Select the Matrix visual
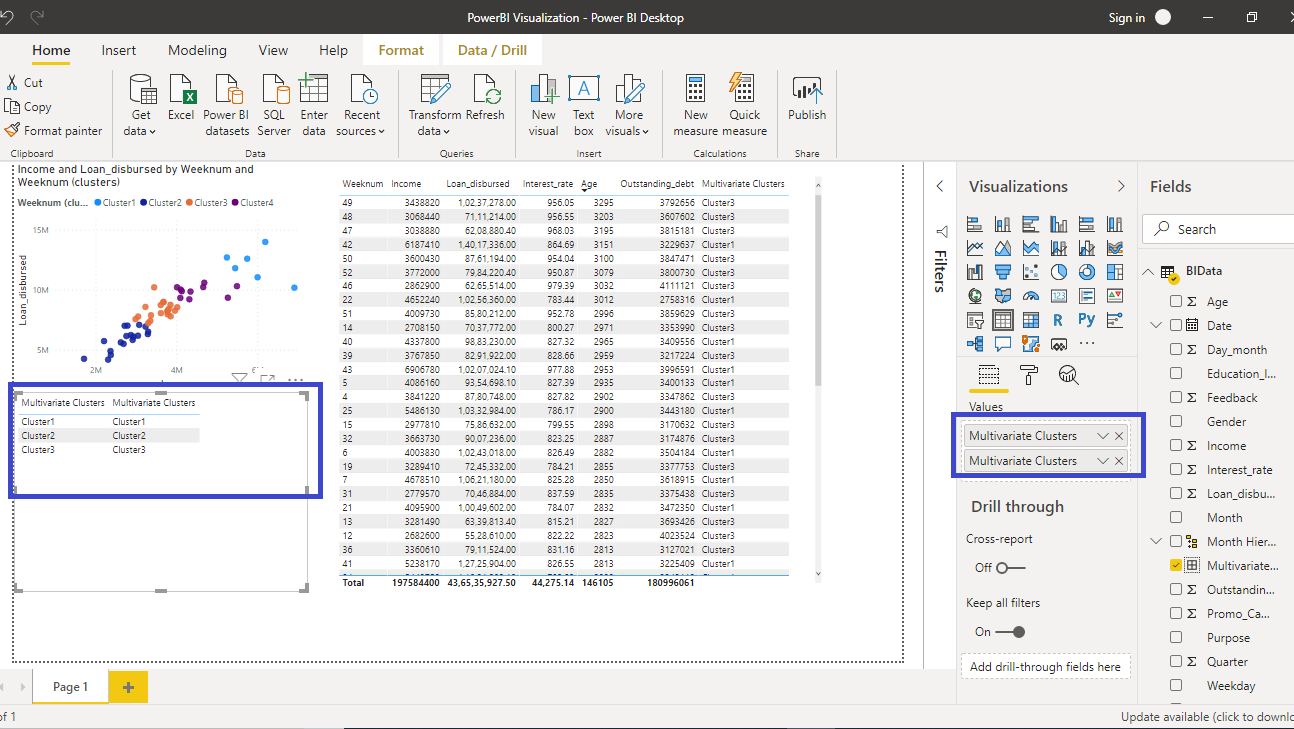1294x729 pixels. point(1031,319)
